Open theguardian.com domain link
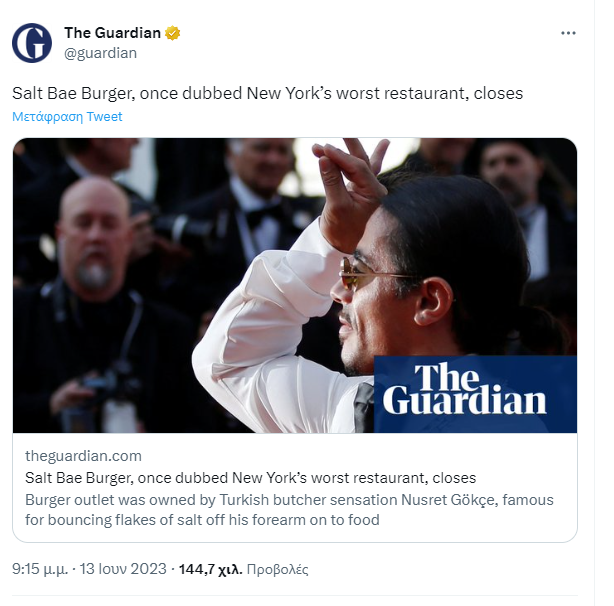The width and height of the screenshot is (614, 606). click(83, 456)
